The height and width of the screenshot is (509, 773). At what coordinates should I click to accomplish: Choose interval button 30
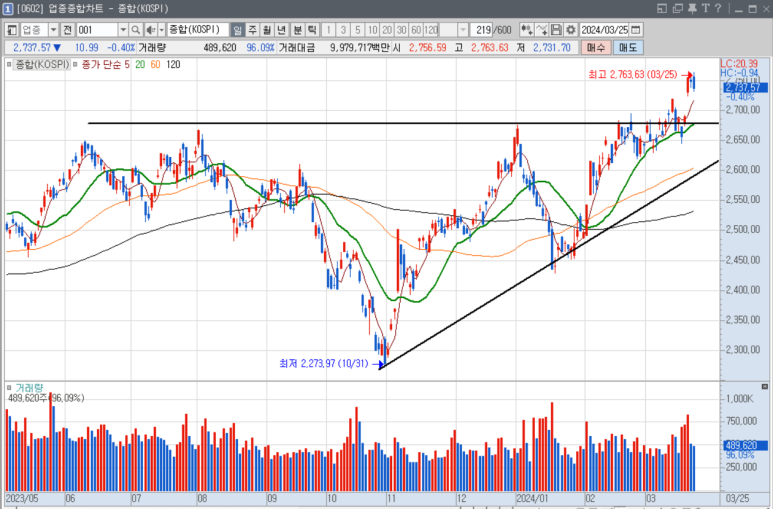402,30
